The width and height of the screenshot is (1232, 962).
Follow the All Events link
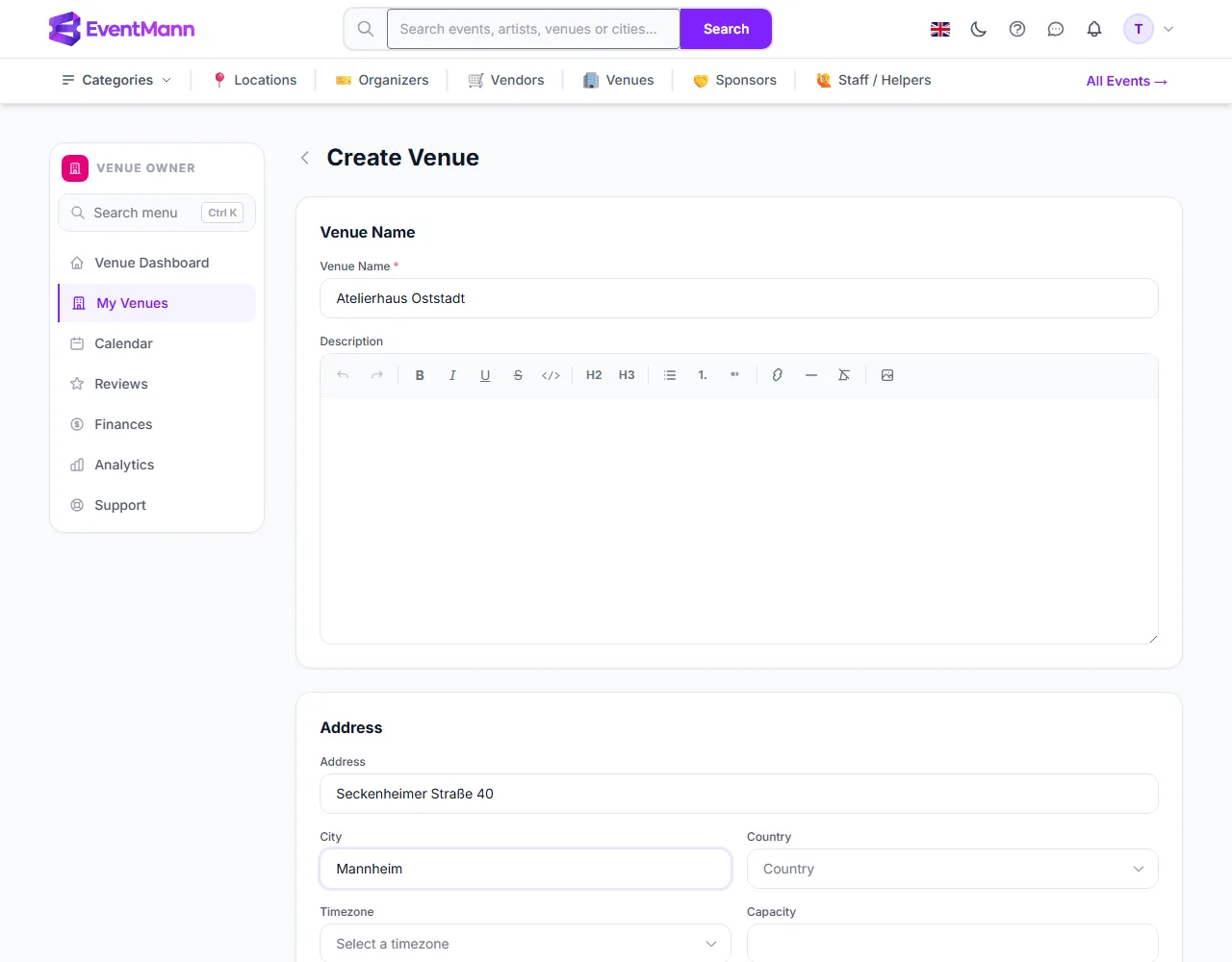click(1127, 81)
